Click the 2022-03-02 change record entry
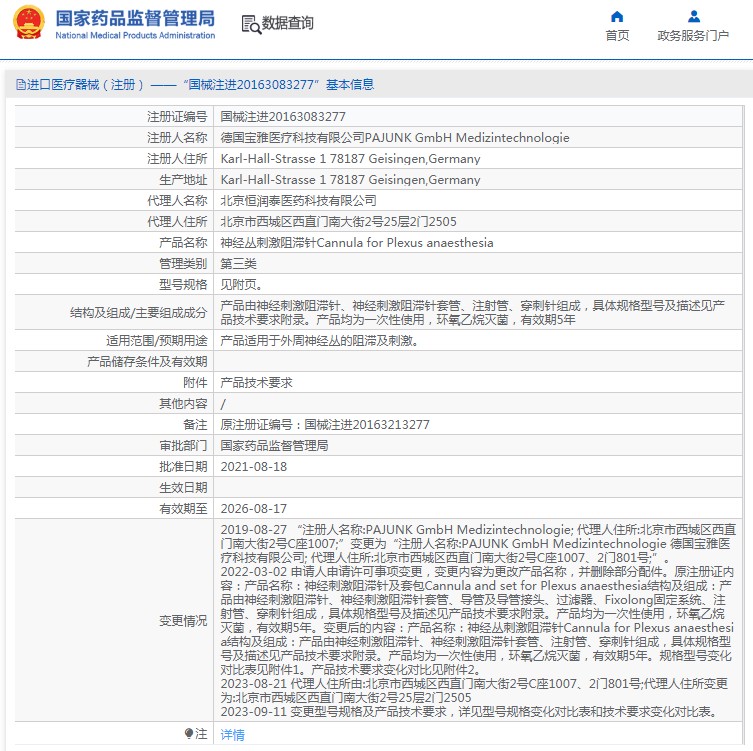753x751 pixels. pyautogui.click(x=478, y=620)
